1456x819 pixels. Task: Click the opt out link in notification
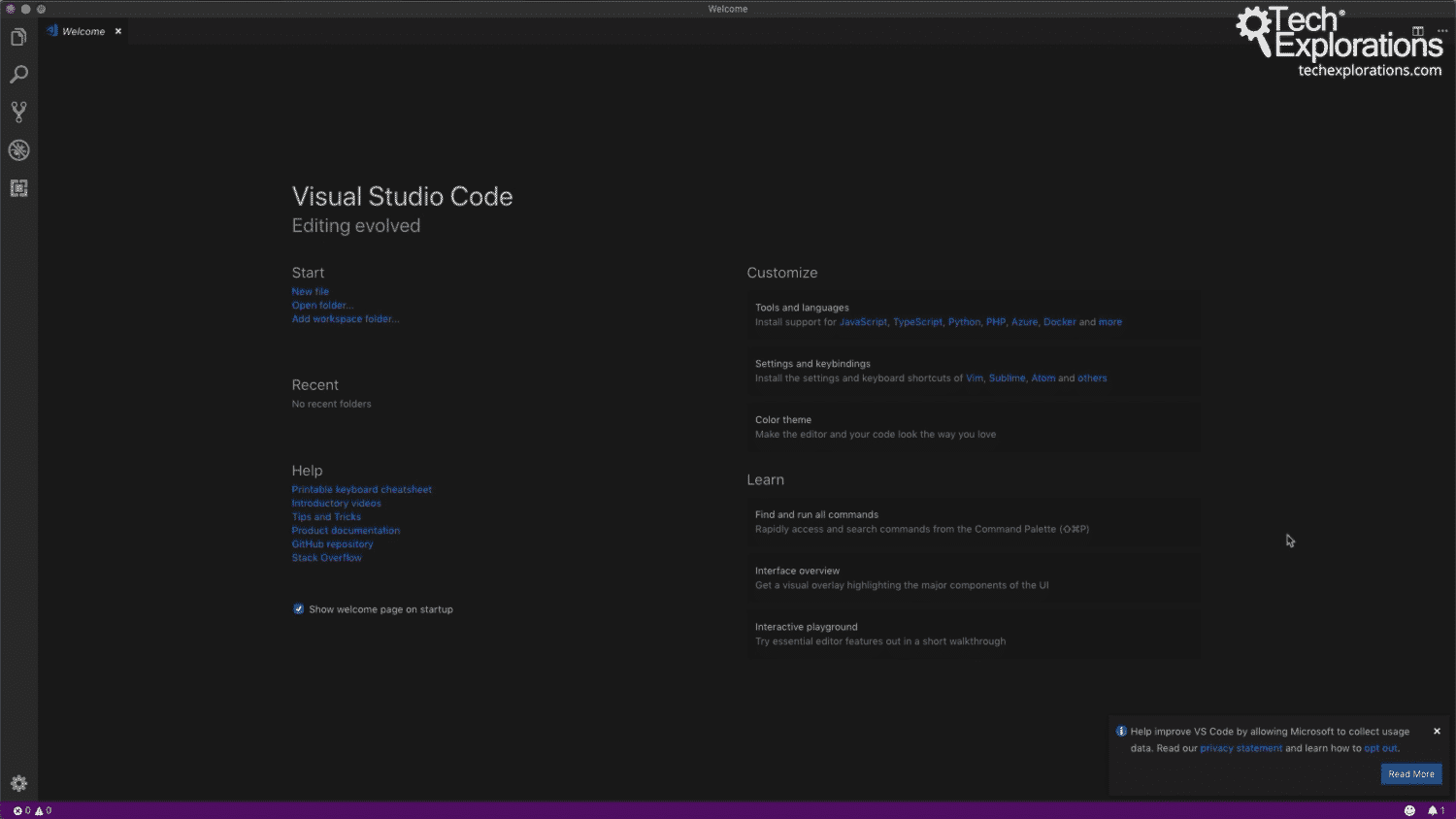click(x=1380, y=748)
